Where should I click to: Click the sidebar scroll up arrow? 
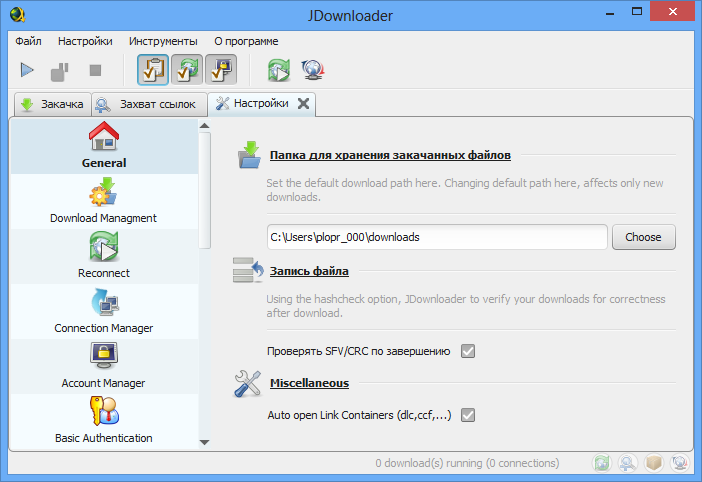pos(205,126)
